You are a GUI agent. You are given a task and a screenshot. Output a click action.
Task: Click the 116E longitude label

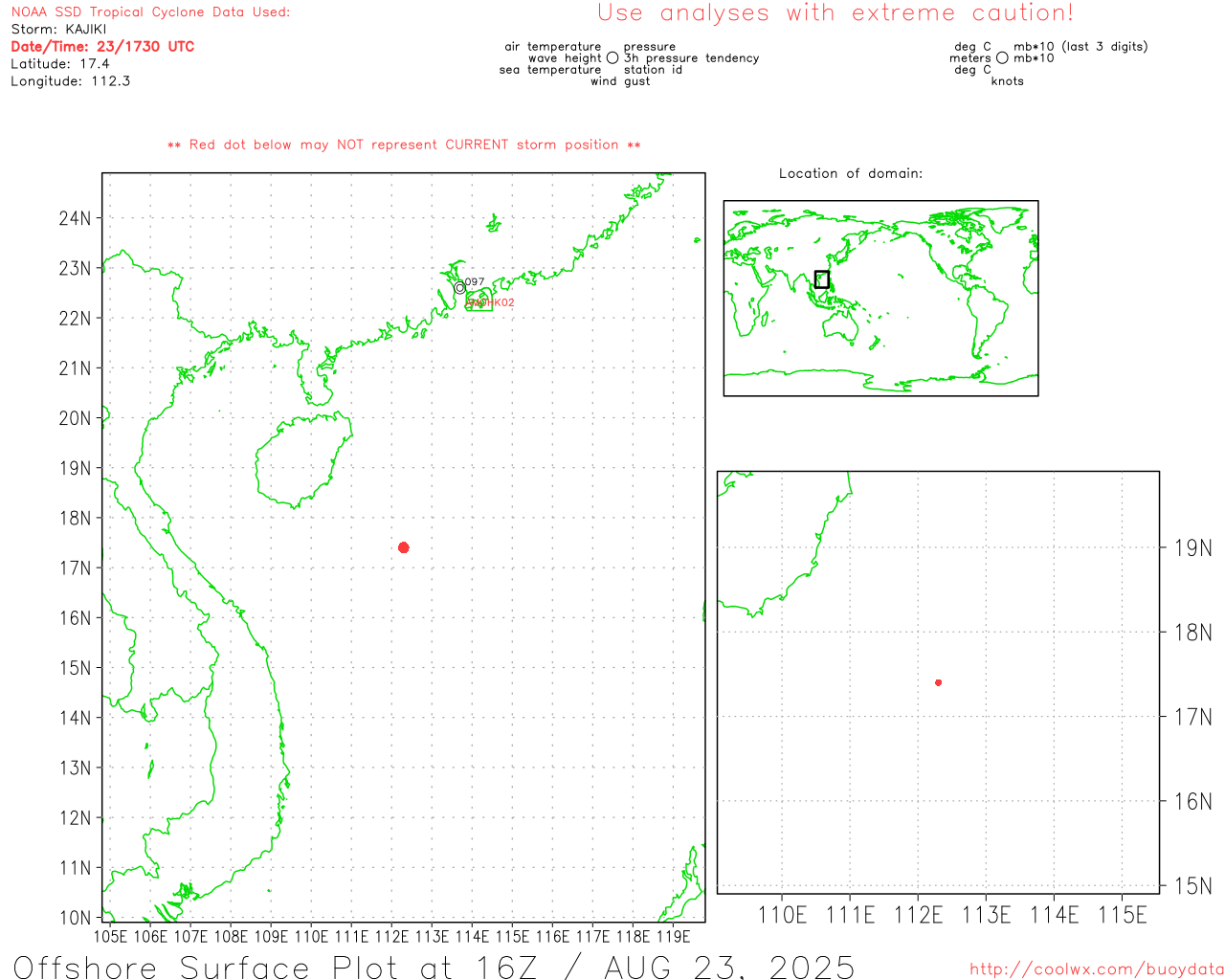(552, 936)
